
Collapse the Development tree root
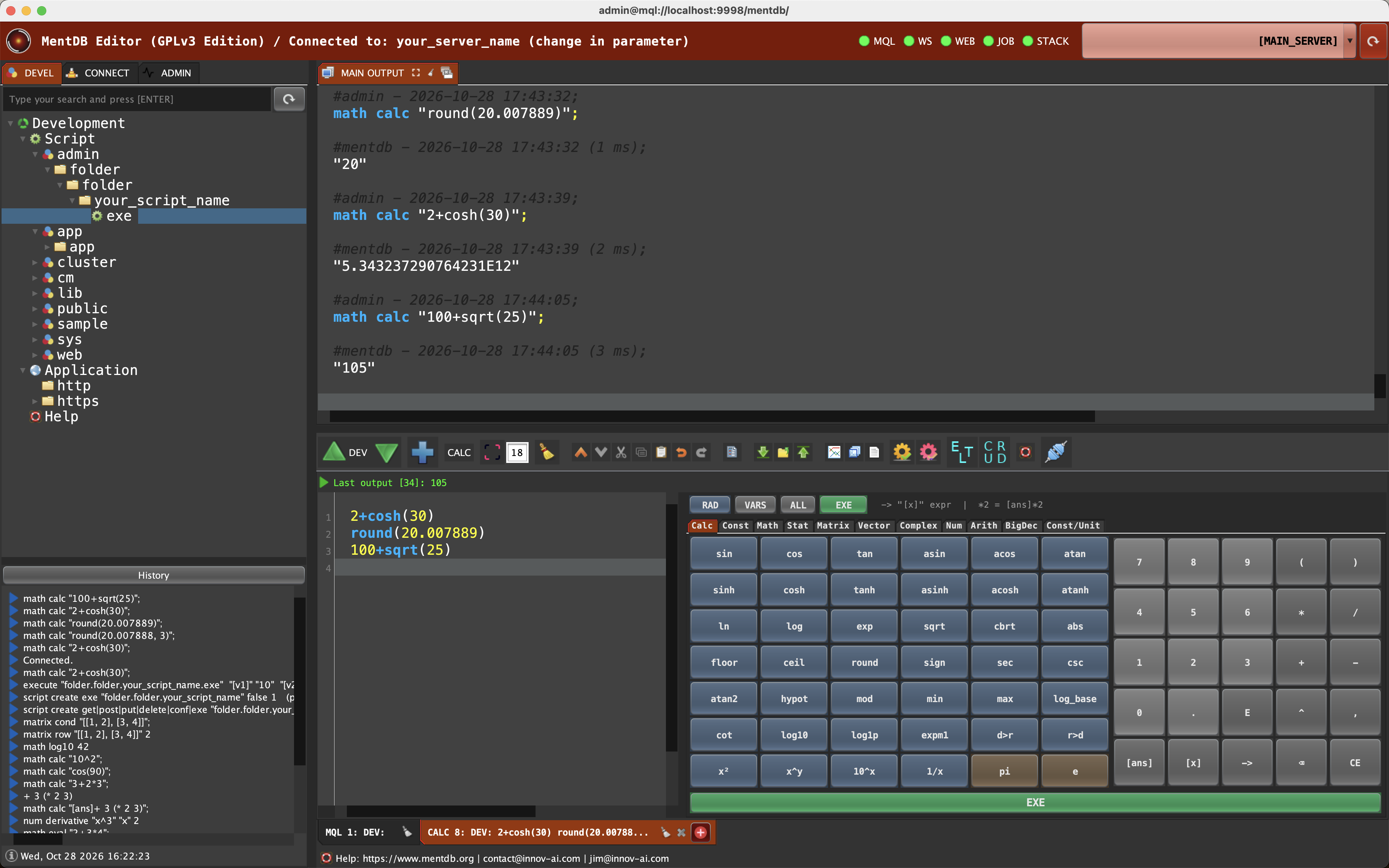pos(11,123)
